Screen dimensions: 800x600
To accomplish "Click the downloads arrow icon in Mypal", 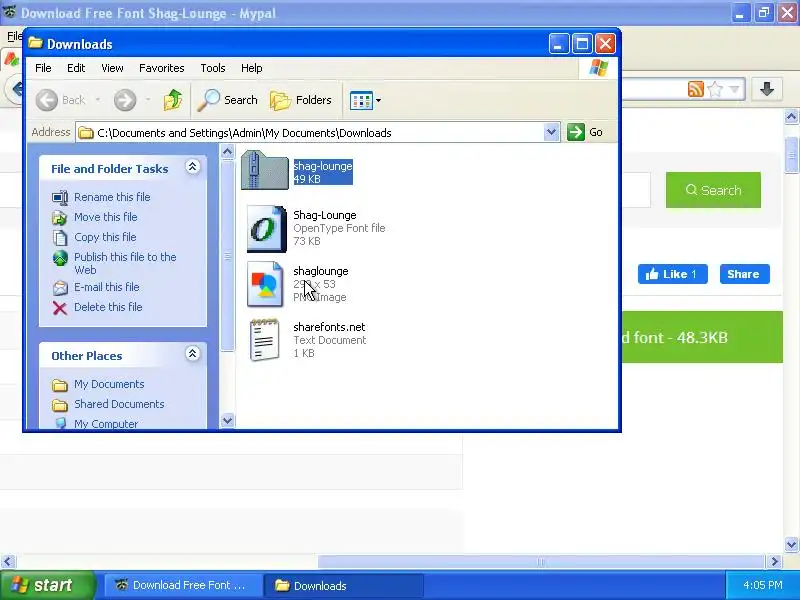I will [767, 89].
